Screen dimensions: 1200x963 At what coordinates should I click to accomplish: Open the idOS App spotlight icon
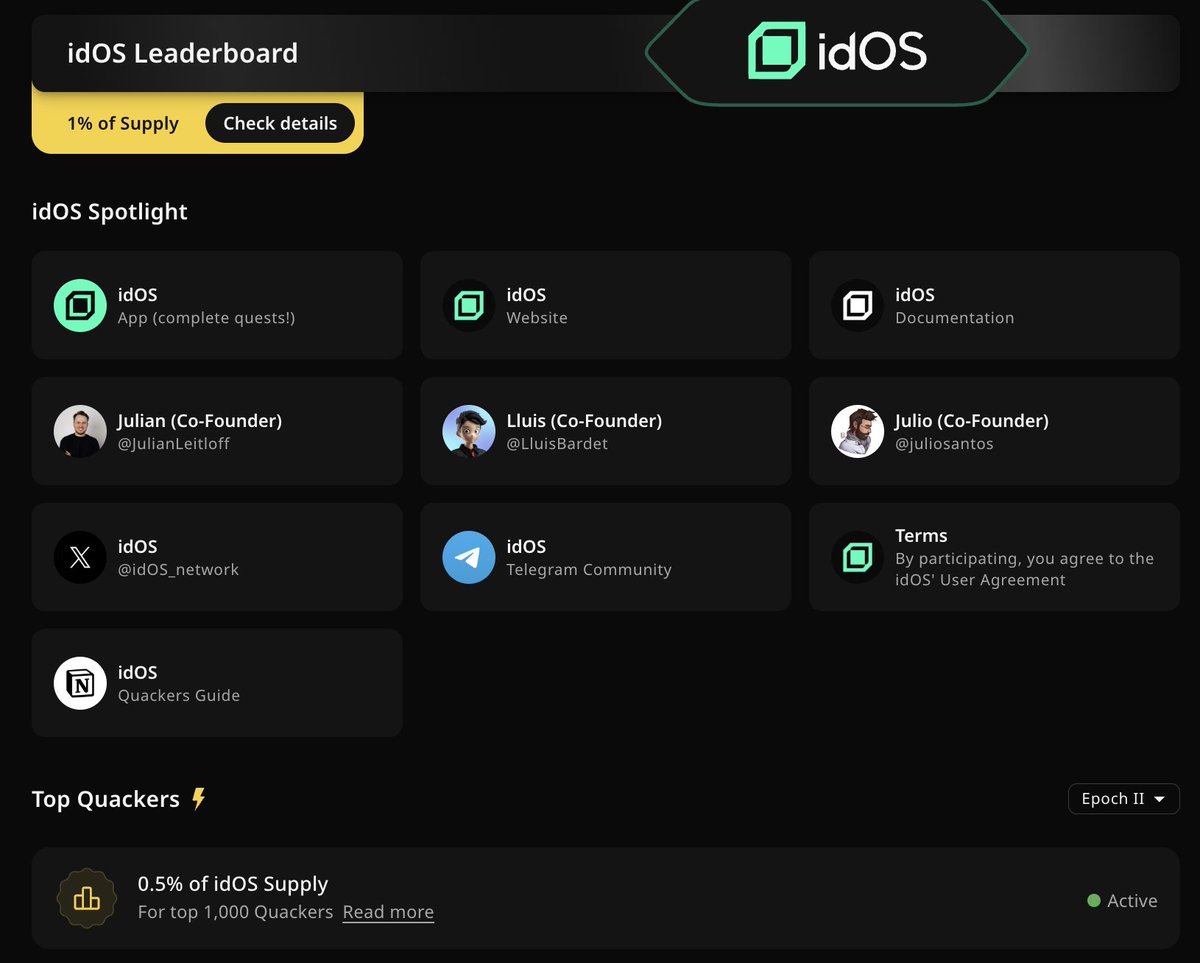80,305
